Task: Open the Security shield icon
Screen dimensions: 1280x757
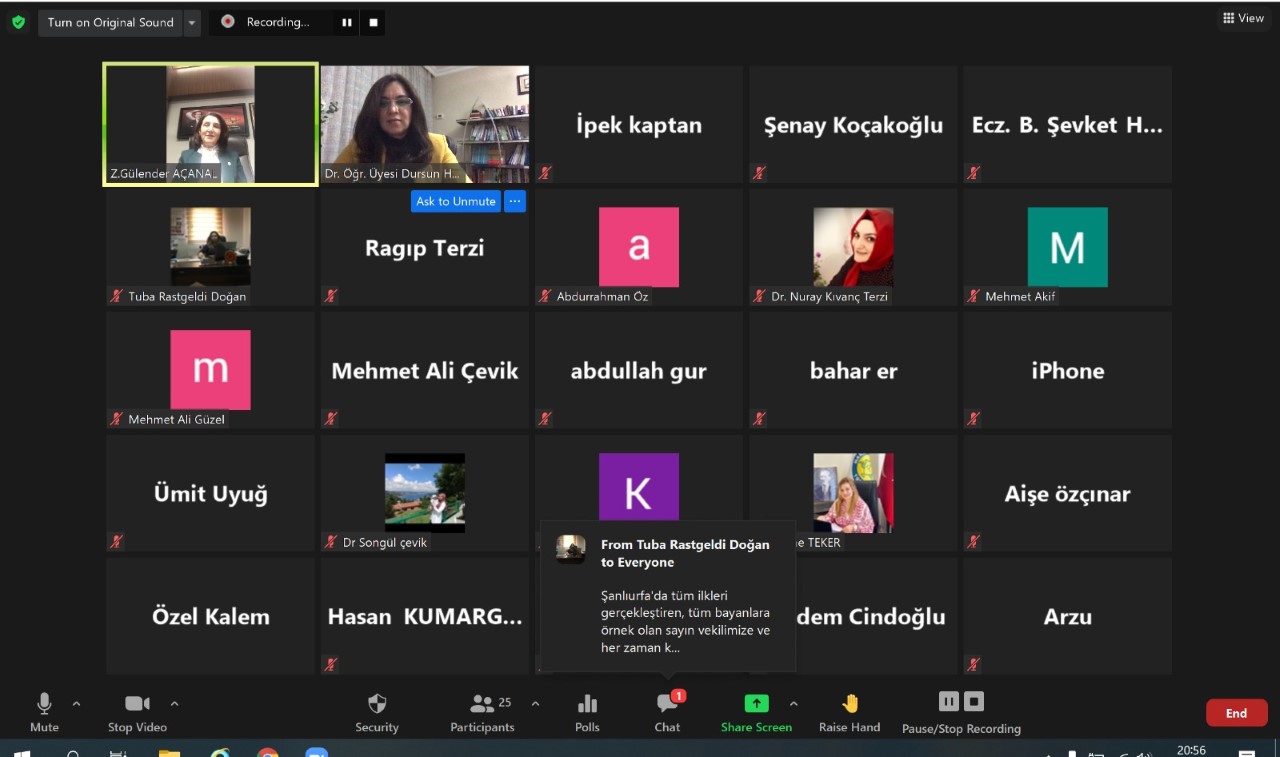Action: 377,704
